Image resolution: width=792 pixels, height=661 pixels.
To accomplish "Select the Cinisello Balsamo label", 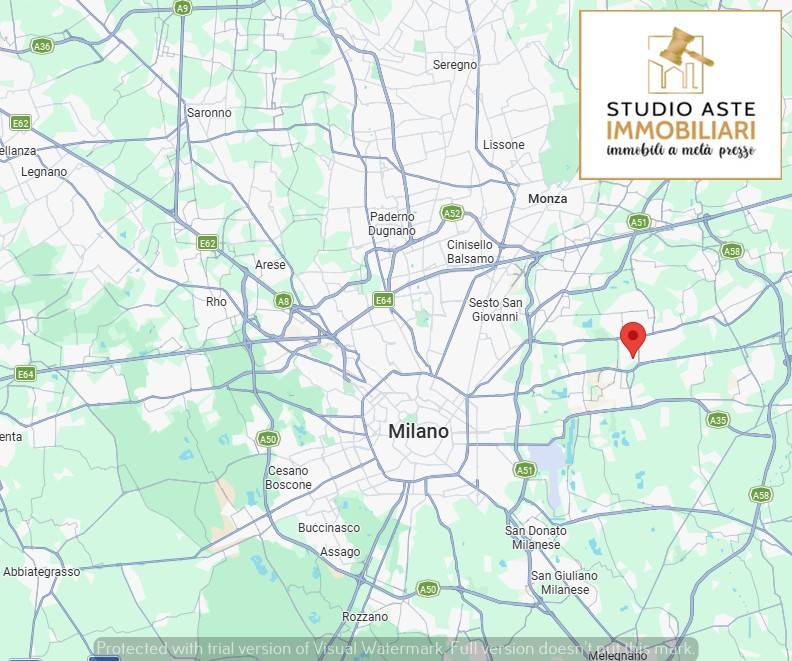I will [x=470, y=251].
